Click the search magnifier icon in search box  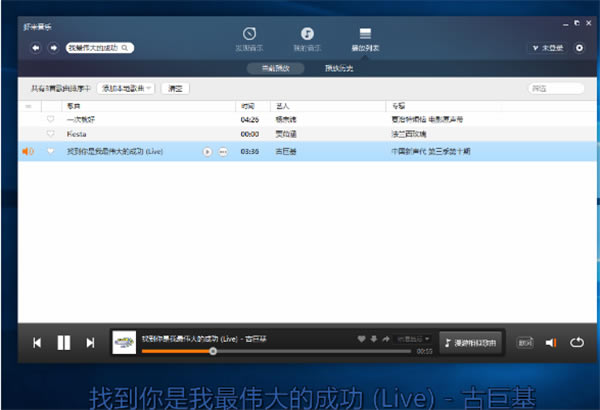(x=128, y=47)
